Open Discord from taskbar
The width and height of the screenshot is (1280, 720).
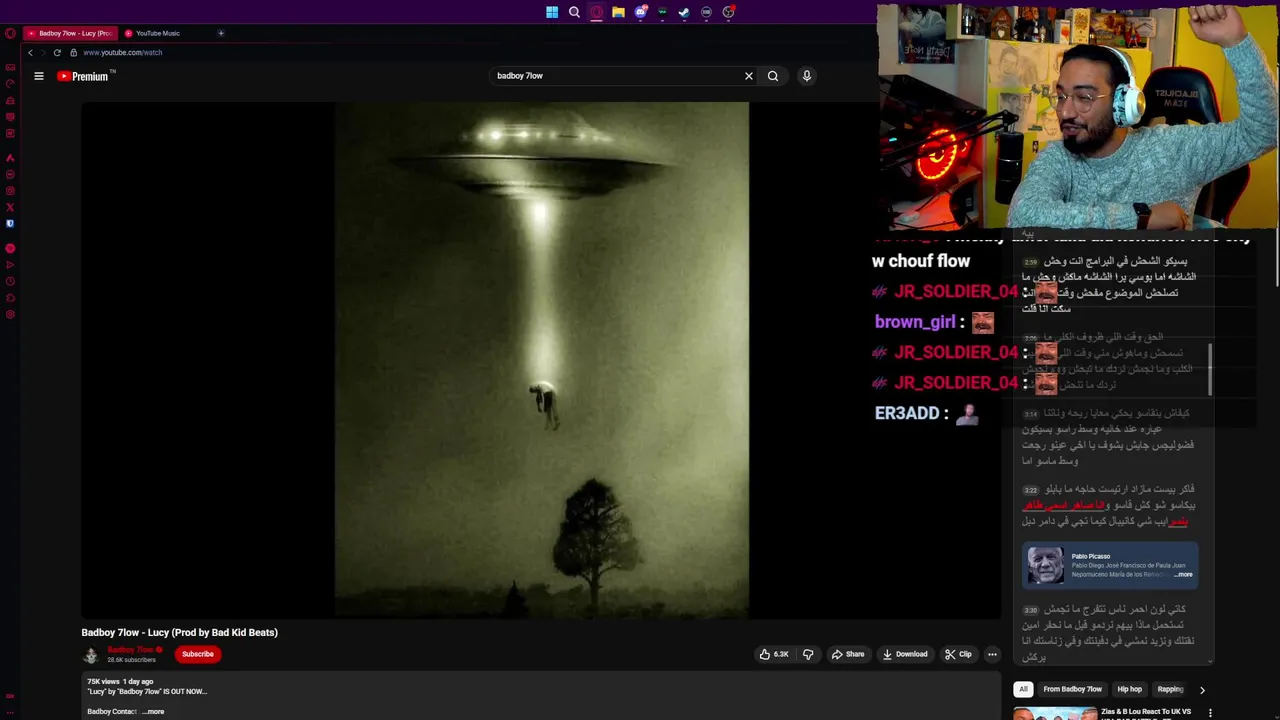tap(640, 12)
